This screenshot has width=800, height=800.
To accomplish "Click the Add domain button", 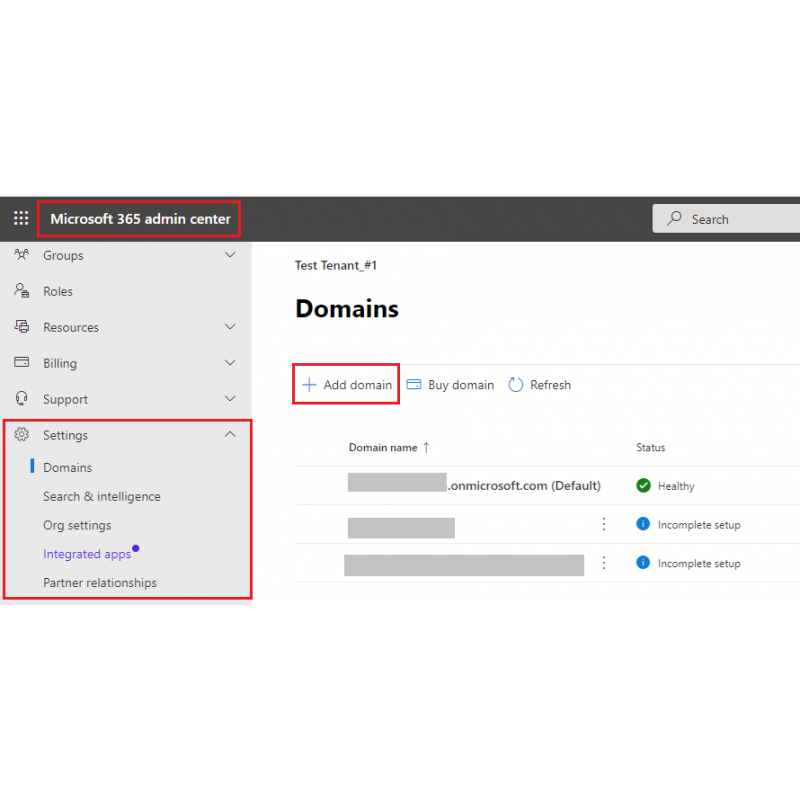I will click(346, 385).
